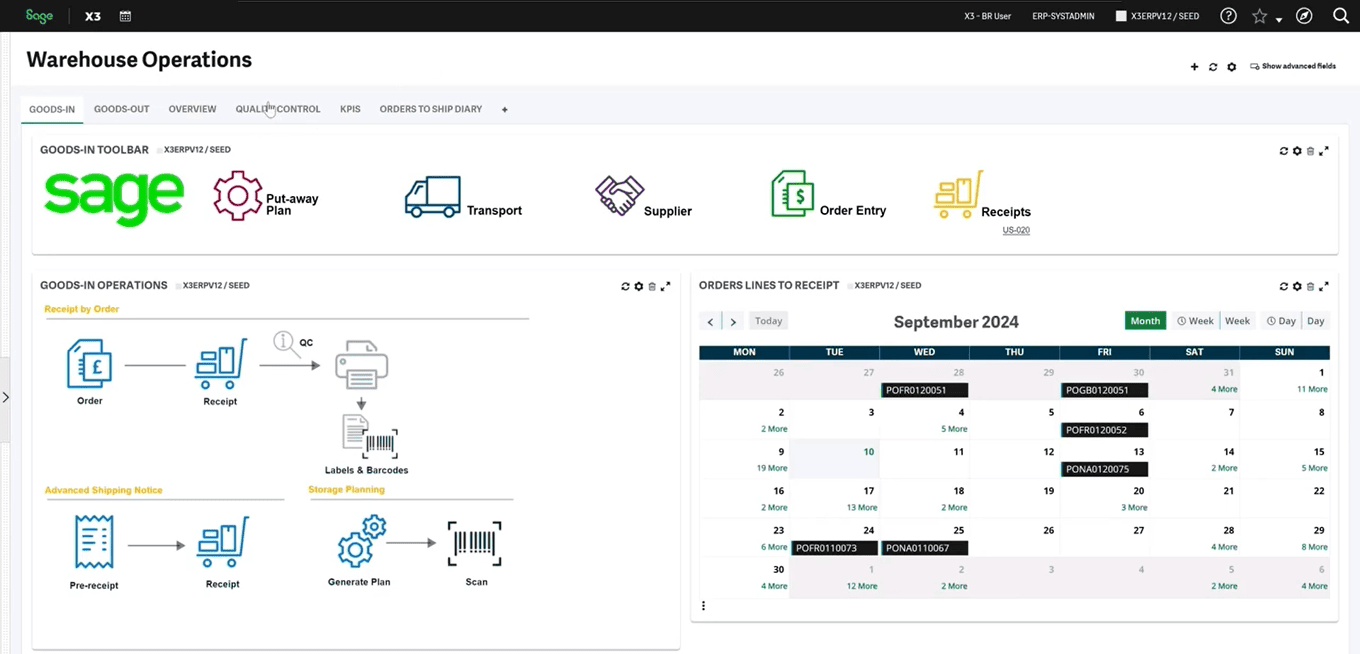Viewport: 1360px width, 654px height.
Task: Open the US-020 link under Receipts
Action: 1016,230
